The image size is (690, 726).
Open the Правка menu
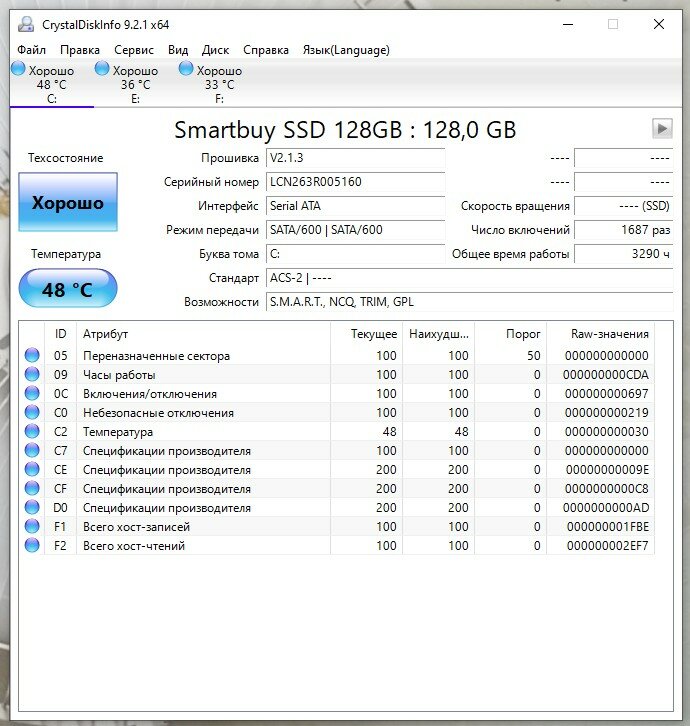tap(80, 50)
